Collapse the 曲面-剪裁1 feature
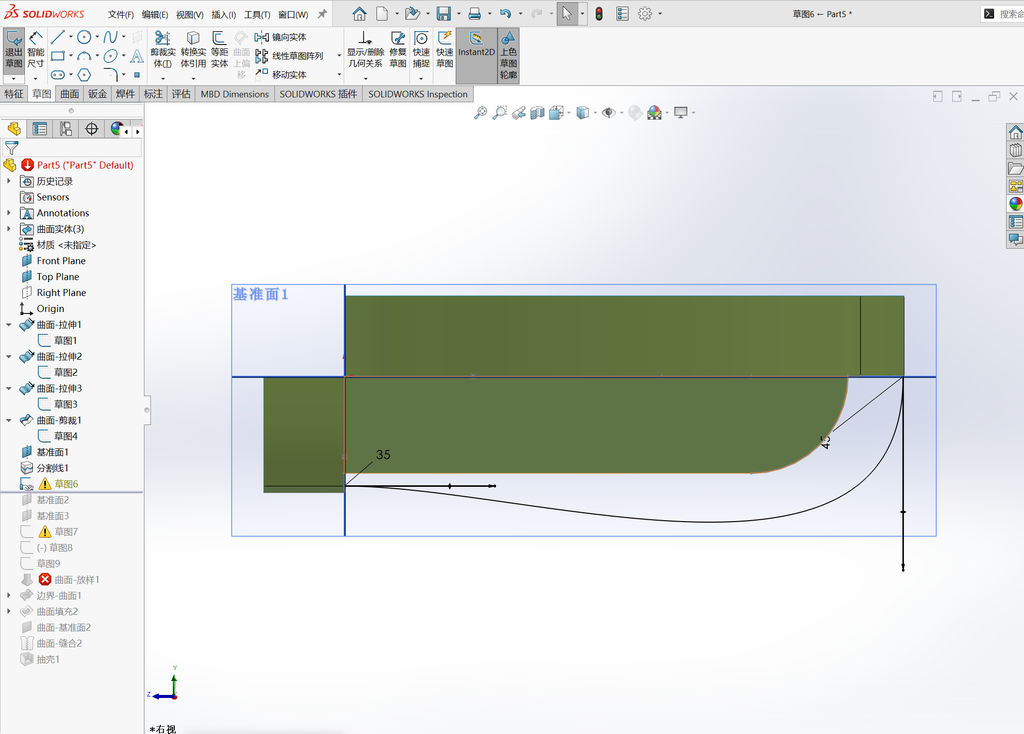 [x=8, y=420]
